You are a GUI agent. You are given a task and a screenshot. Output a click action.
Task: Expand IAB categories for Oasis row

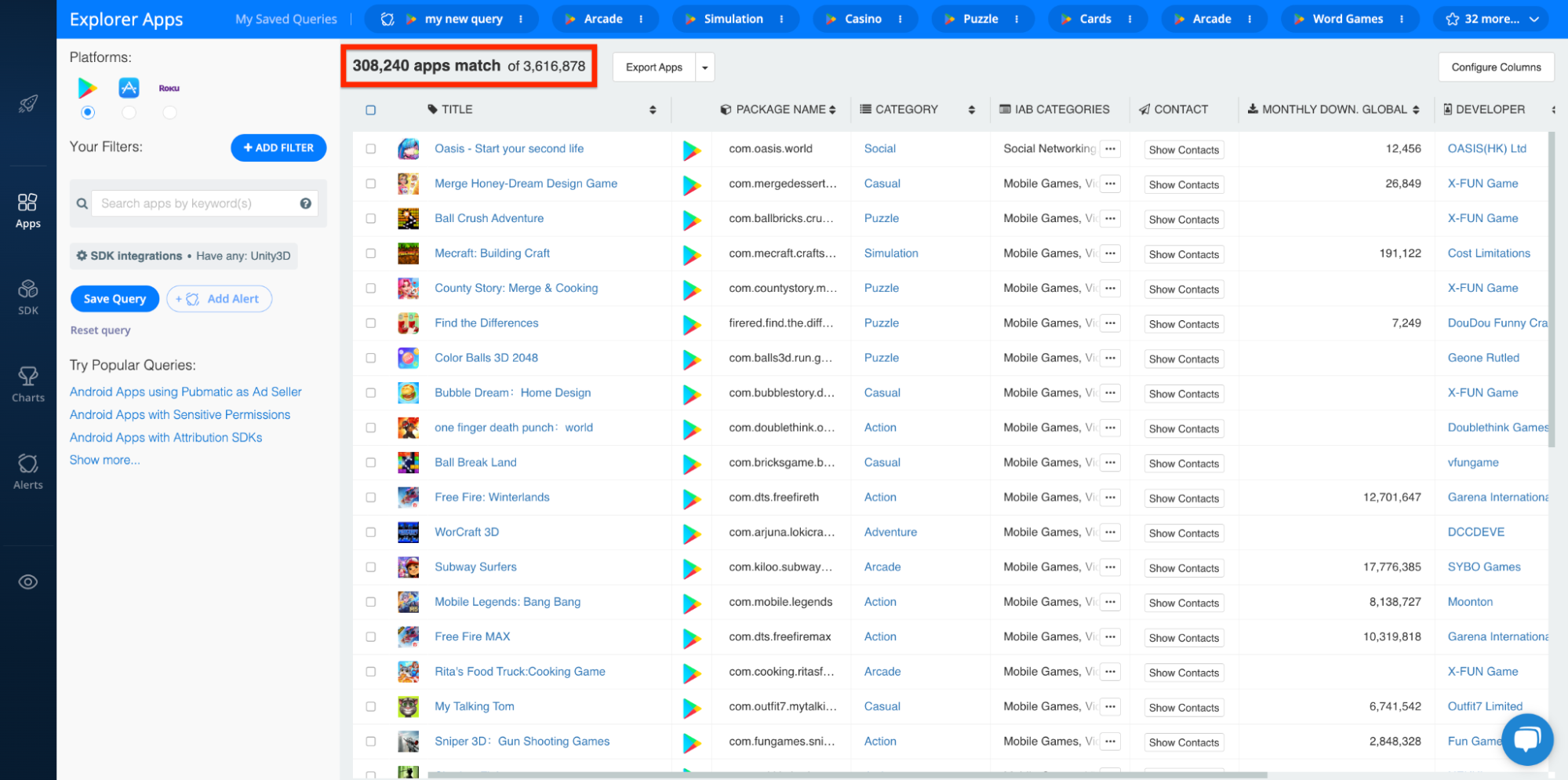click(x=1110, y=148)
